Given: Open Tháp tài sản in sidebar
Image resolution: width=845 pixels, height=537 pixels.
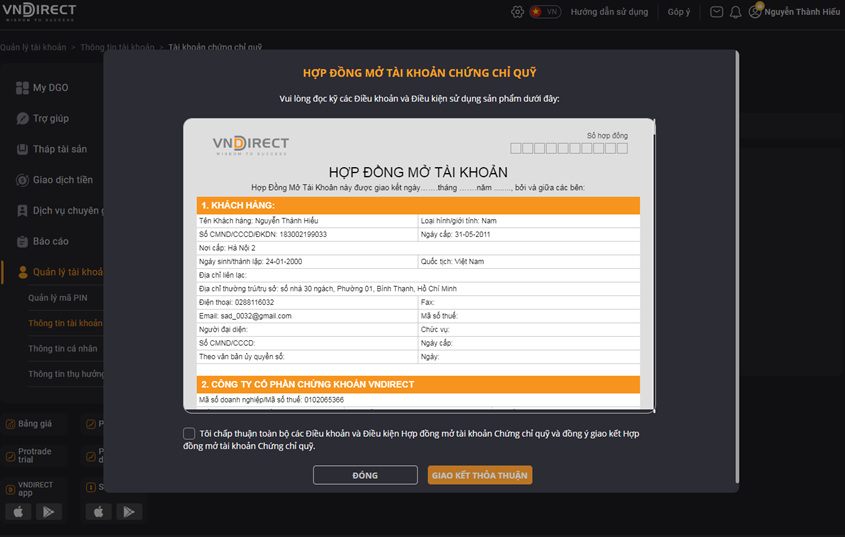Looking at the screenshot, I should [x=60, y=149].
